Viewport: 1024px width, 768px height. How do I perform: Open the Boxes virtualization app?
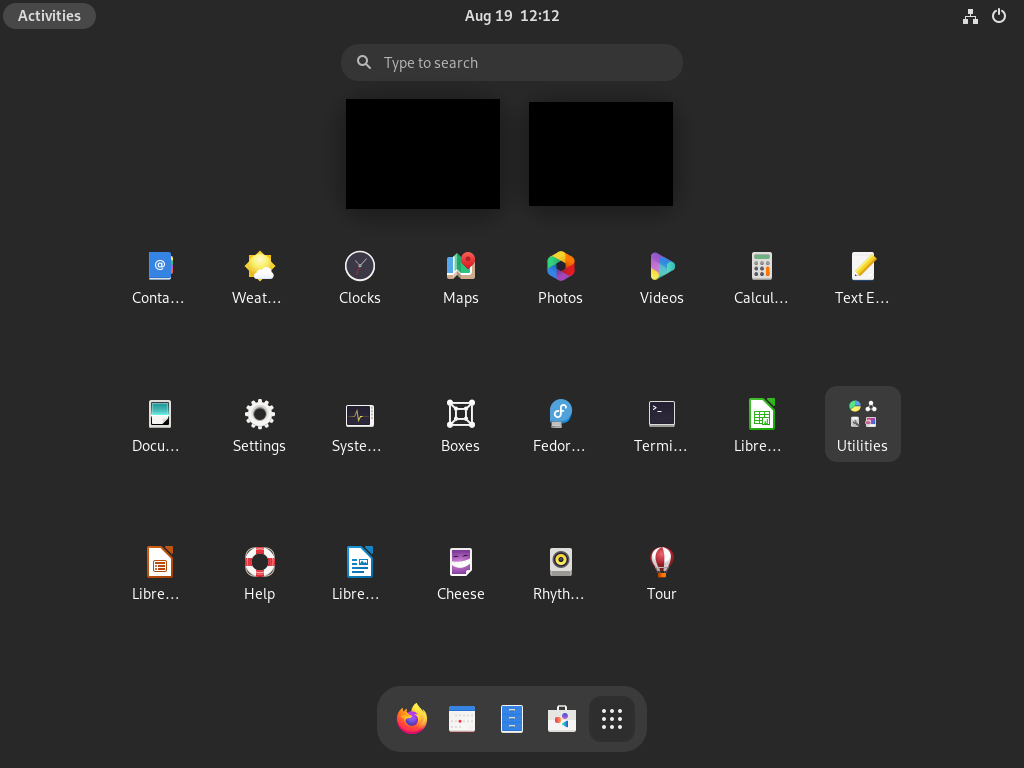click(460, 425)
